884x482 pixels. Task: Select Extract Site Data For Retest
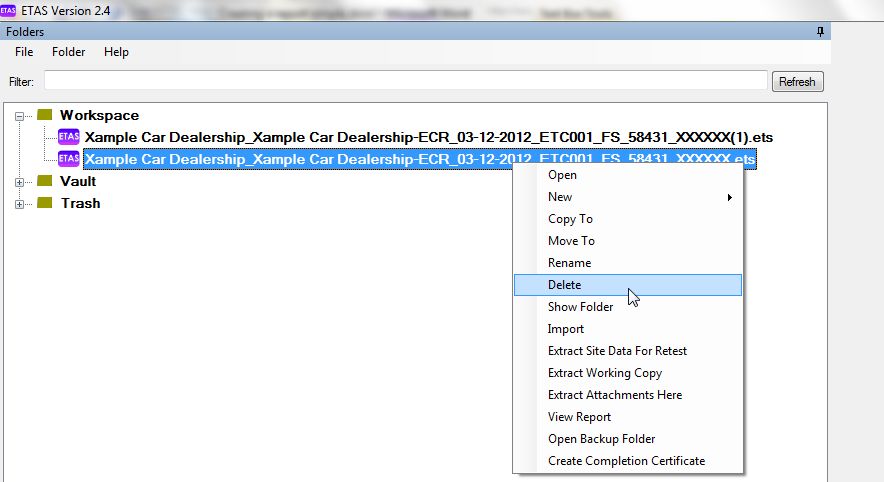(627, 351)
